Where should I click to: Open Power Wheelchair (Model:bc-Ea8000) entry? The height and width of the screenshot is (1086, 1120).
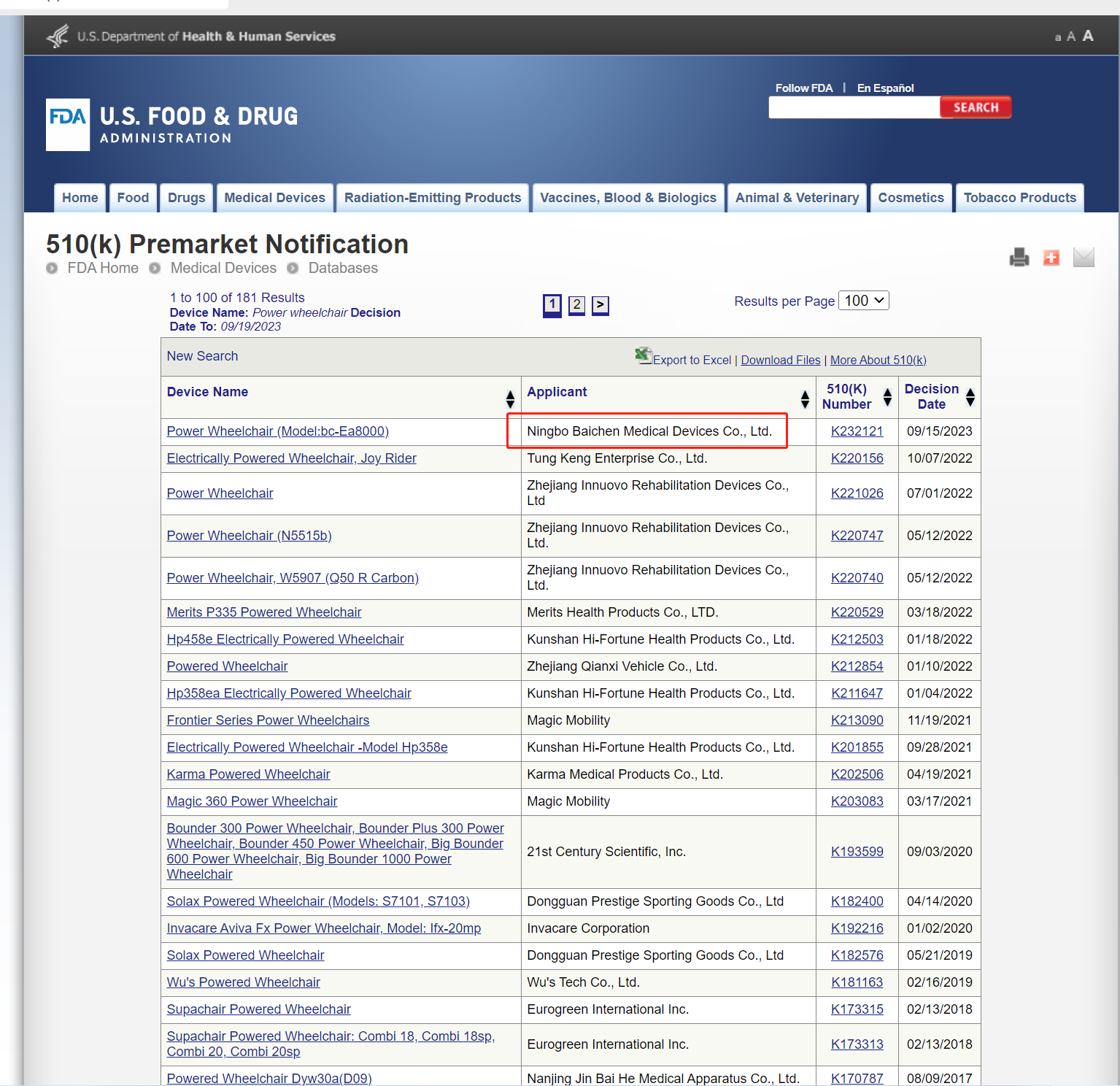(x=278, y=431)
